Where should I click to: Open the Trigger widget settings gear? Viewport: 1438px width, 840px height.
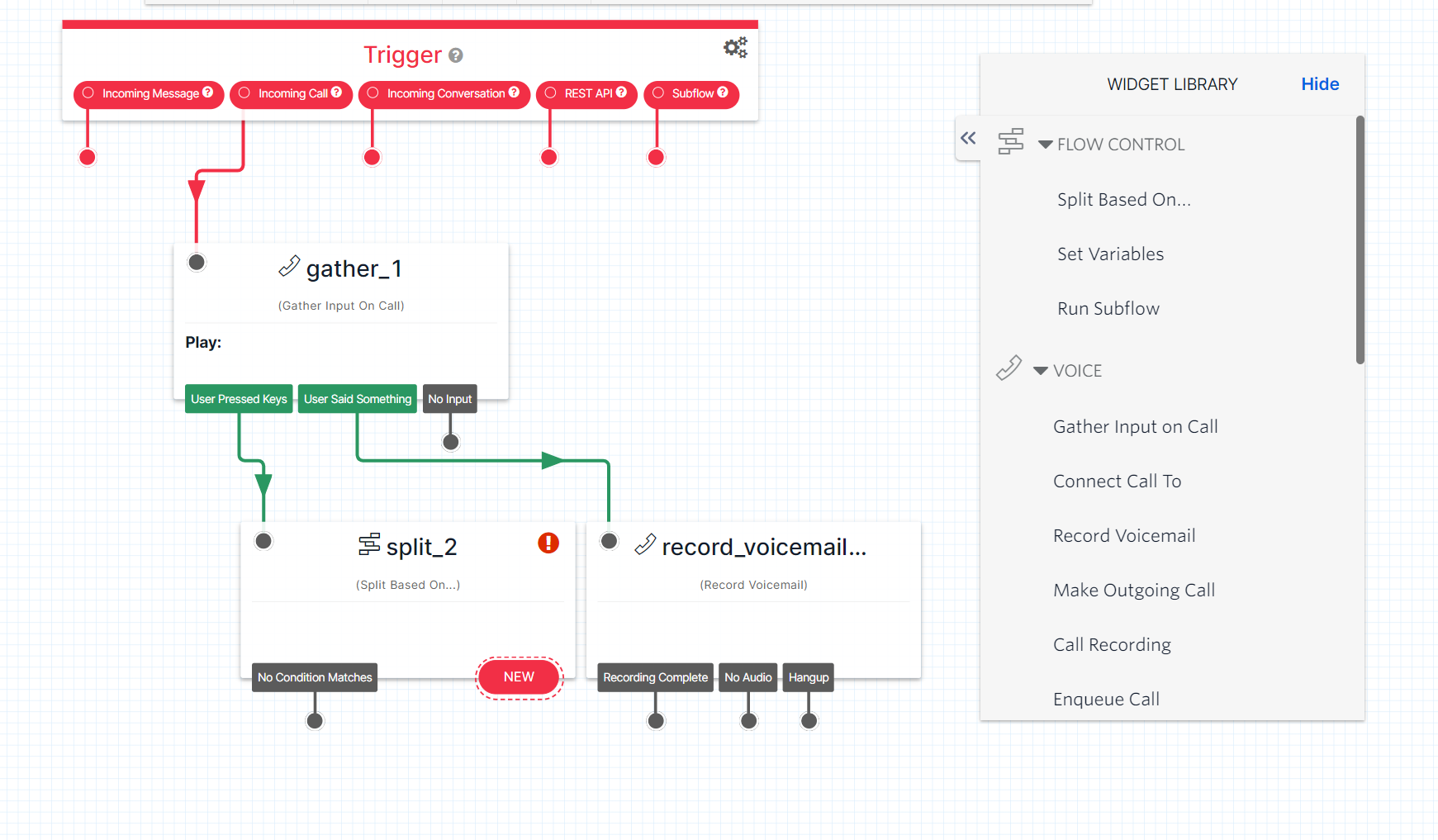click(734, 47)
